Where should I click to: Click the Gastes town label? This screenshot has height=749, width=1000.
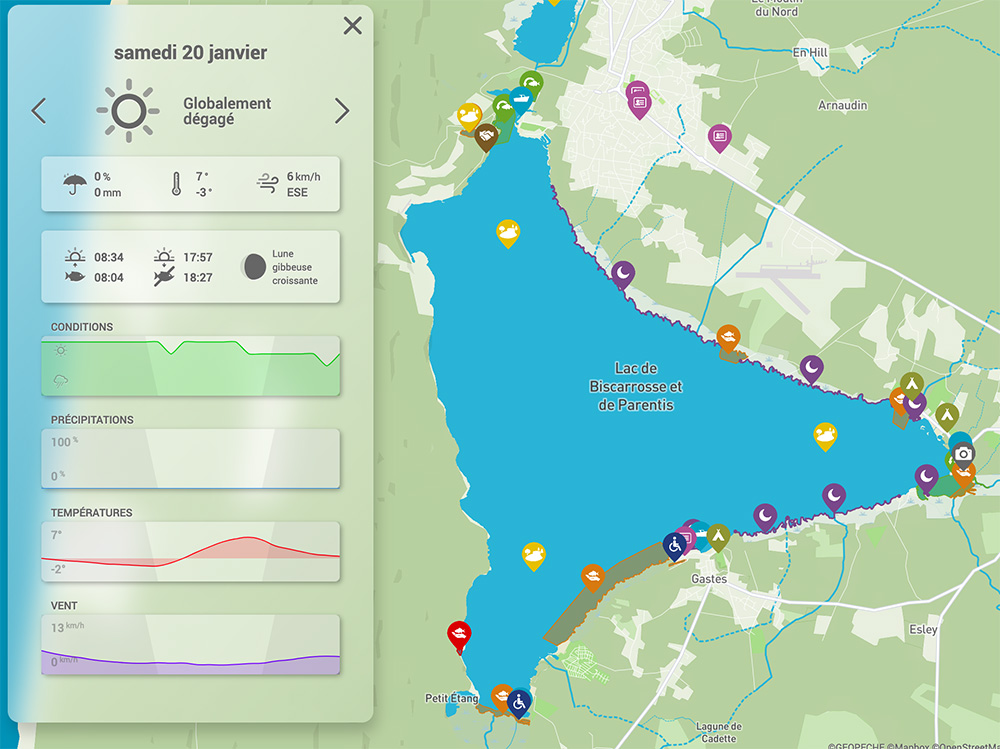(709, 579)
